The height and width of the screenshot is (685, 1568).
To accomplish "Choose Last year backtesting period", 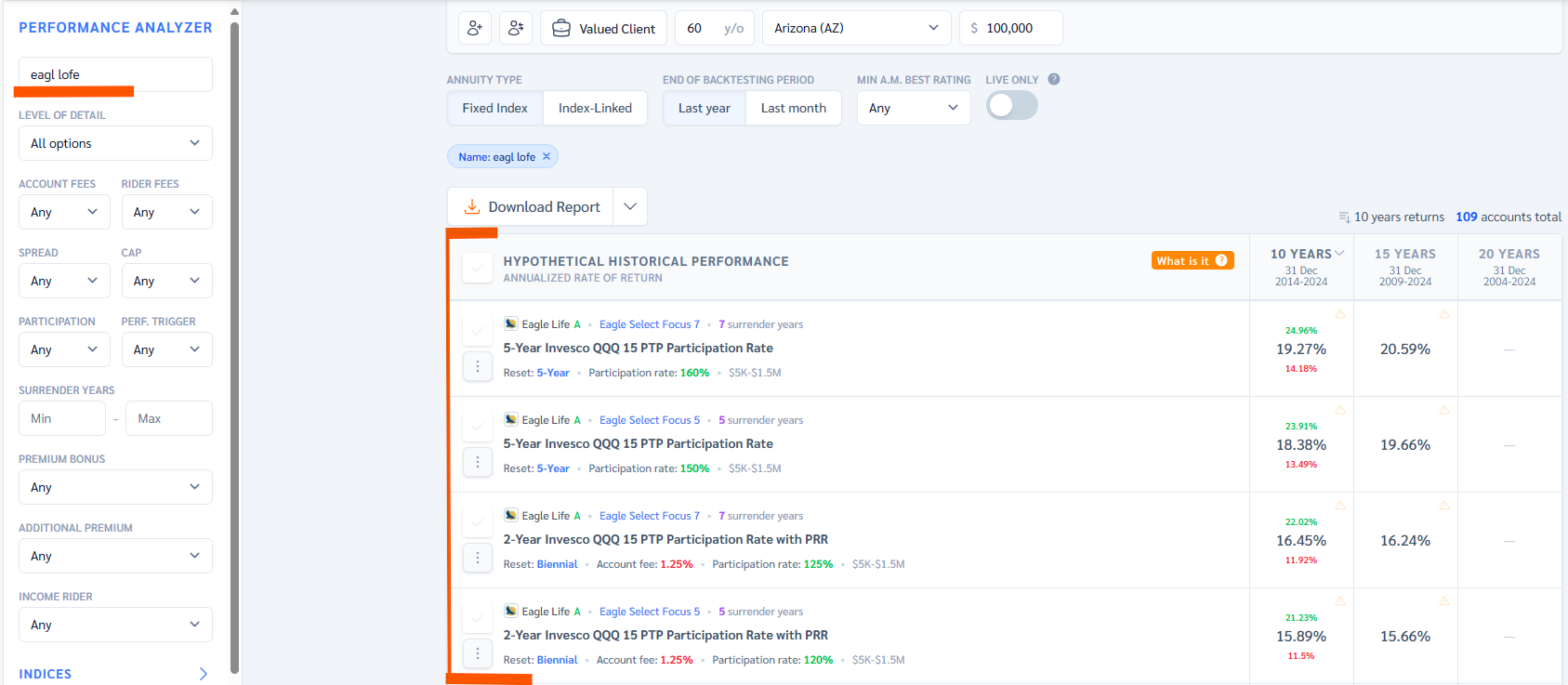I will click(705, 108).
